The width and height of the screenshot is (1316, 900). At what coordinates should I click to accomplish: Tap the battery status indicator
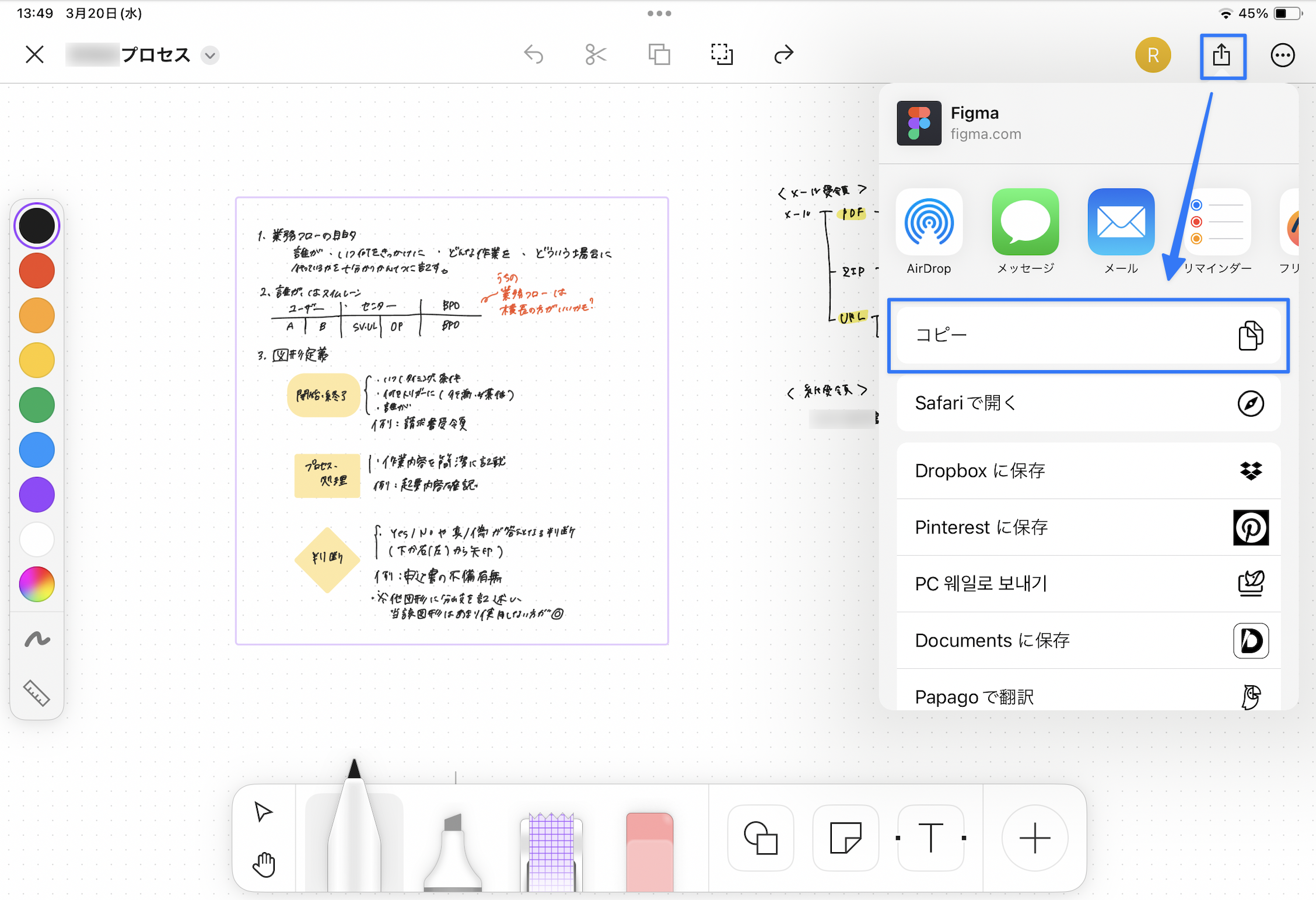(x=1287, y=13)
